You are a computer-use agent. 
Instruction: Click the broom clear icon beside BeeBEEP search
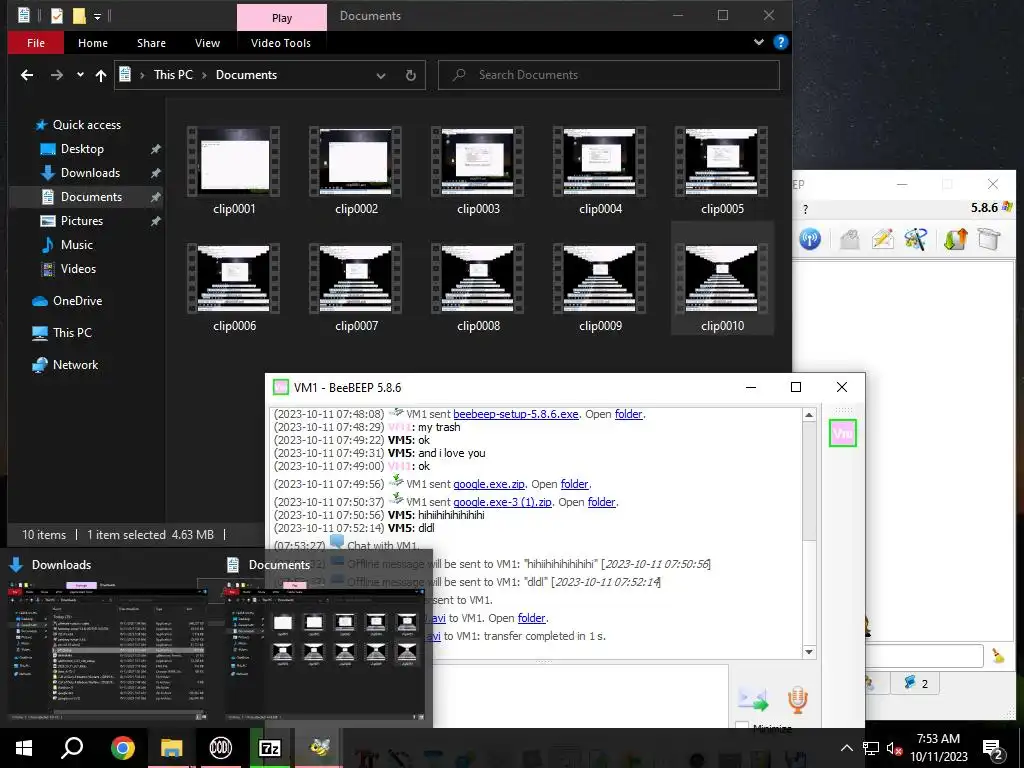pyautogui.click(x=998, y=656)
